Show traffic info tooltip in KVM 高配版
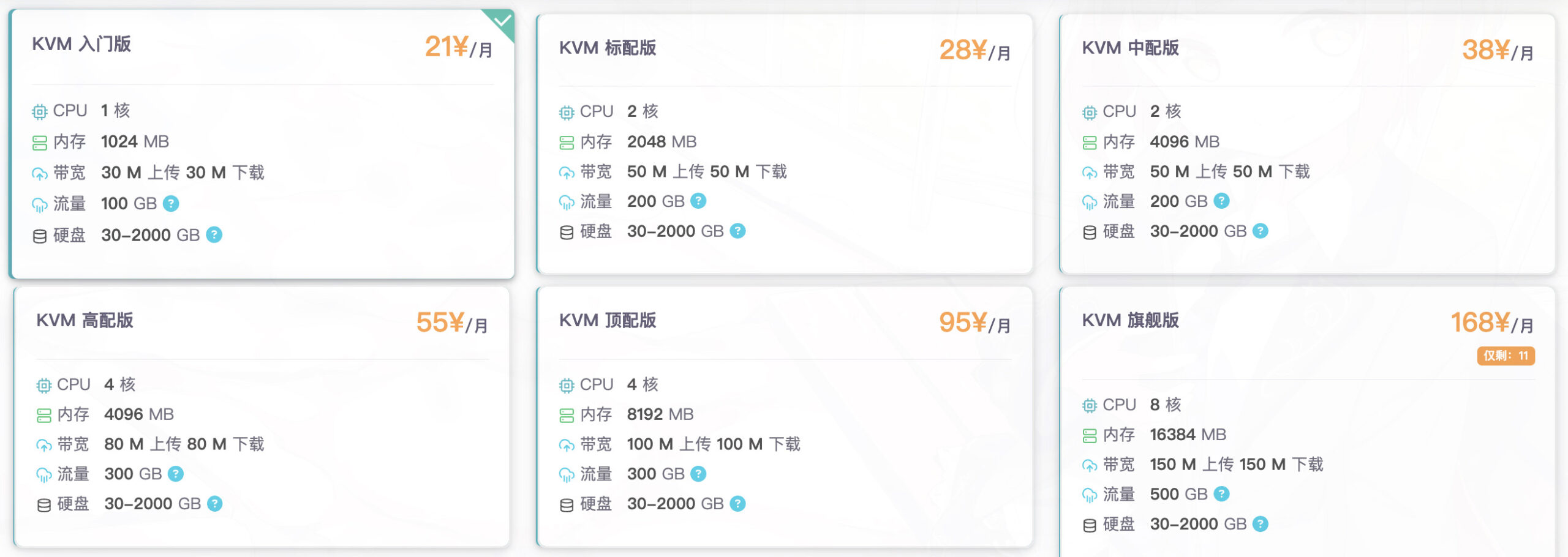This screenshot has height=557, width=1568. coord(176,474)
